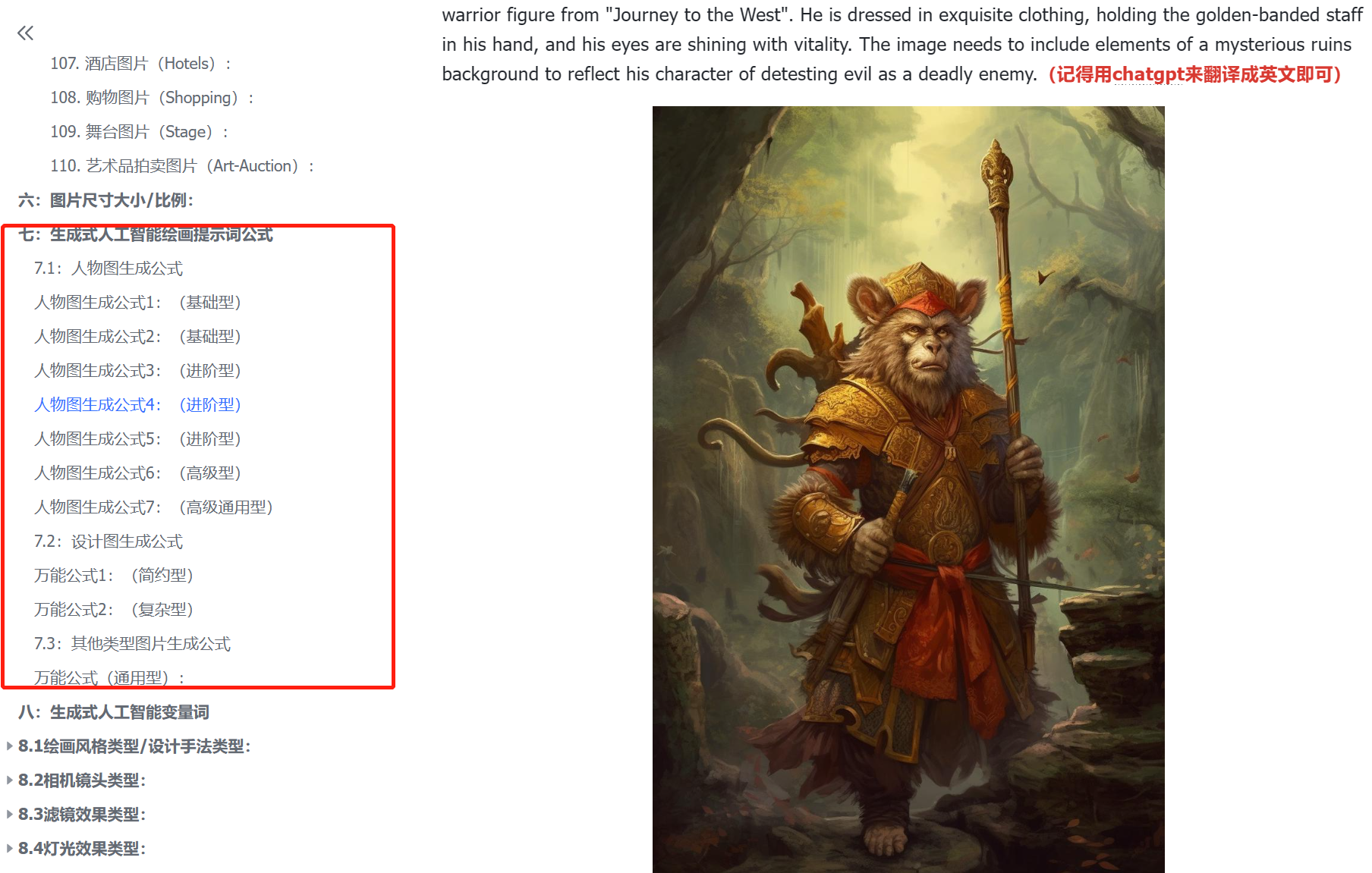This screenshot has width=1372, height=873.
Task: Select 万能公式2 (复杂型) outline item
Action: [x=114, y=610]
